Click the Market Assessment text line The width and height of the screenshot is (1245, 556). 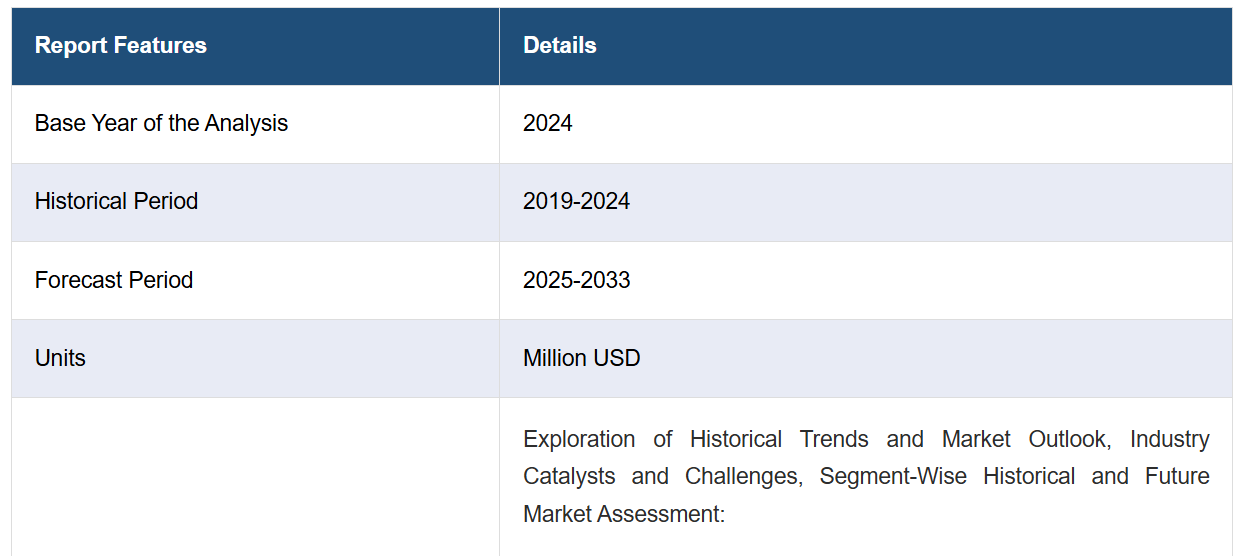click(623, 514)
